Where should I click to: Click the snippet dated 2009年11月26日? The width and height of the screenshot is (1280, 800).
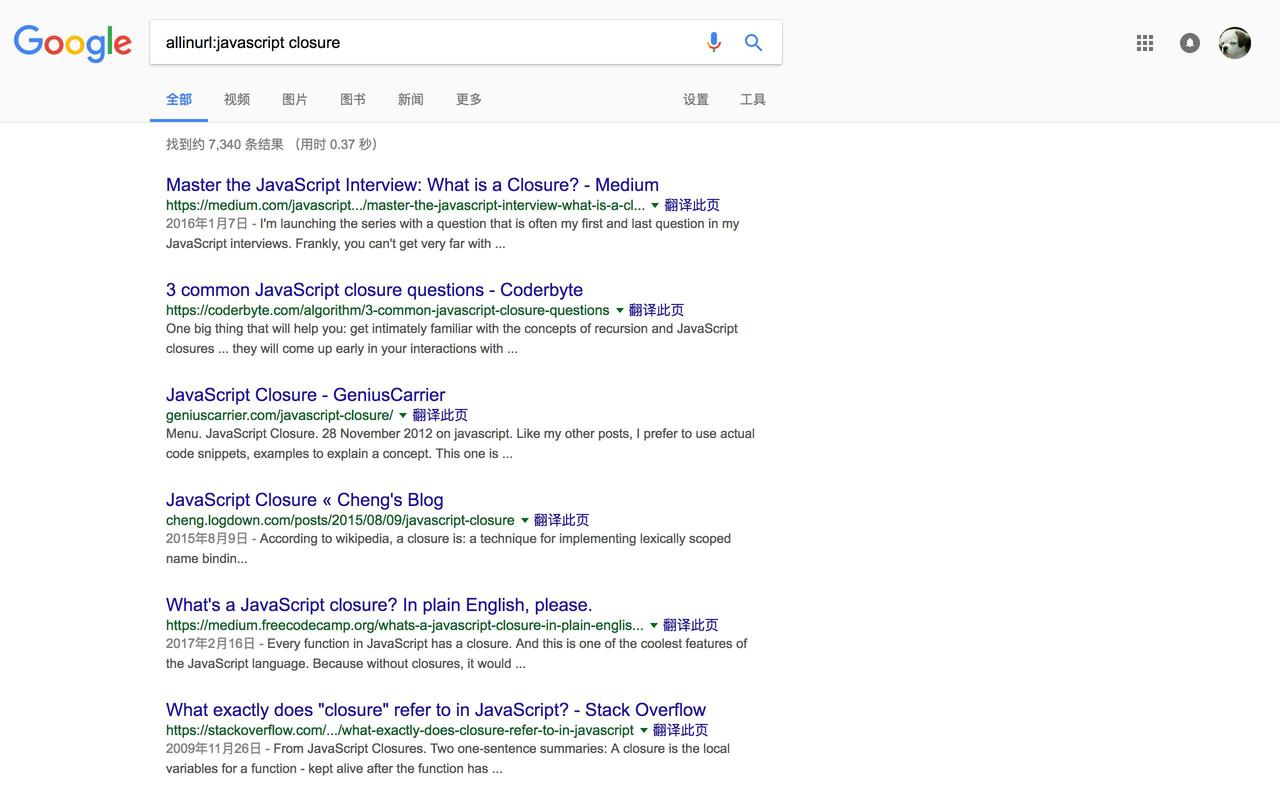pyautogui.click(x=448, y=758)
